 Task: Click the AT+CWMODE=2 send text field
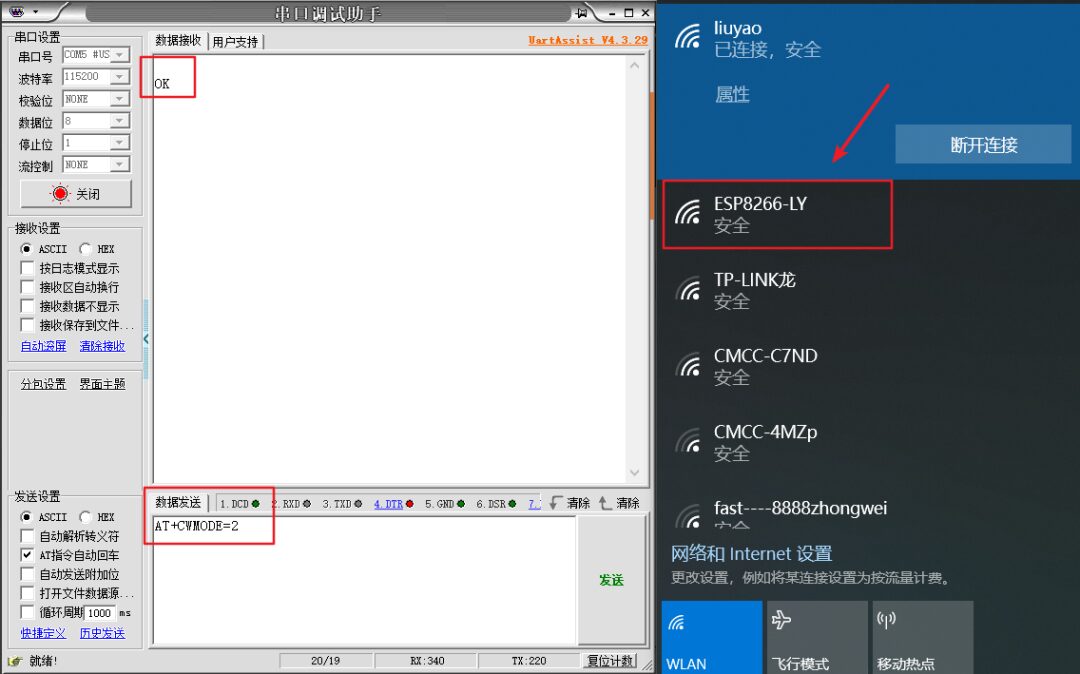pos(364,580)
